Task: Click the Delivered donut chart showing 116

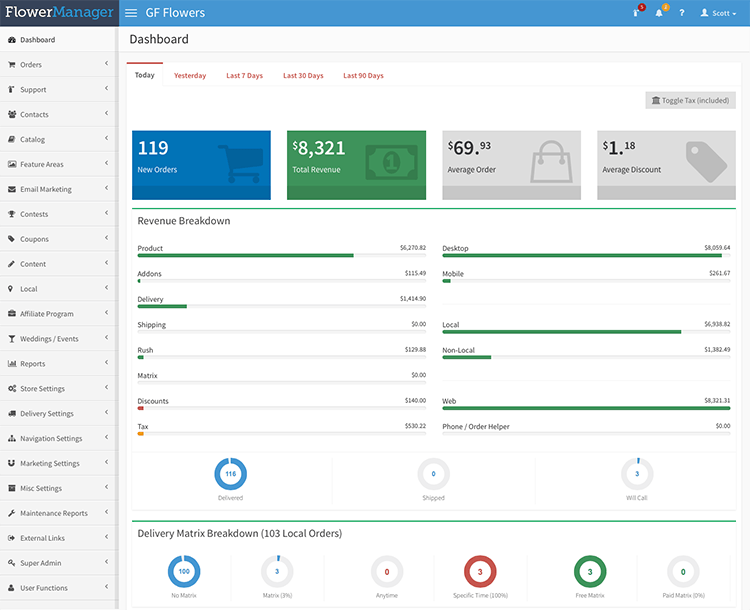Action: [230, 474]
